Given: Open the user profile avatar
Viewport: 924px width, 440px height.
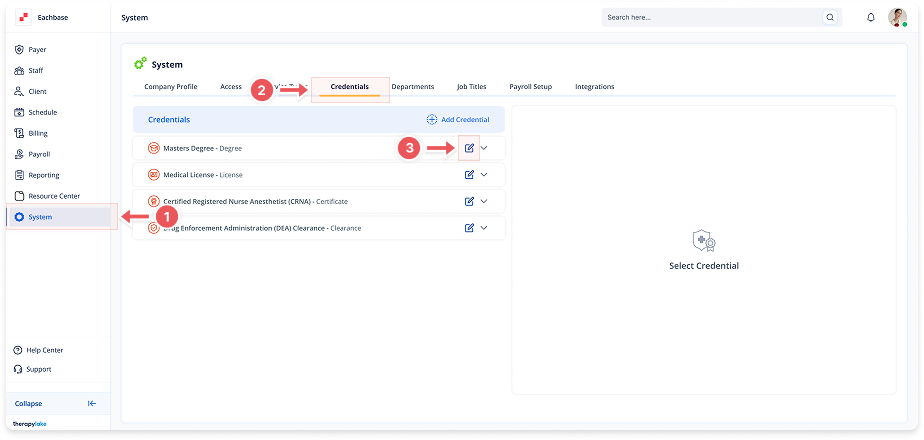Looking at the screenshot, I should [897, 17].
